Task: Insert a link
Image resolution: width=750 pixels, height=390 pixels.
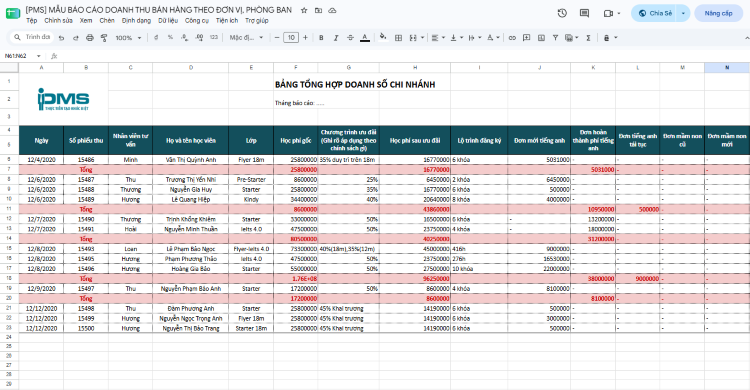Action: pyautogui.click(x=512, y=37)
